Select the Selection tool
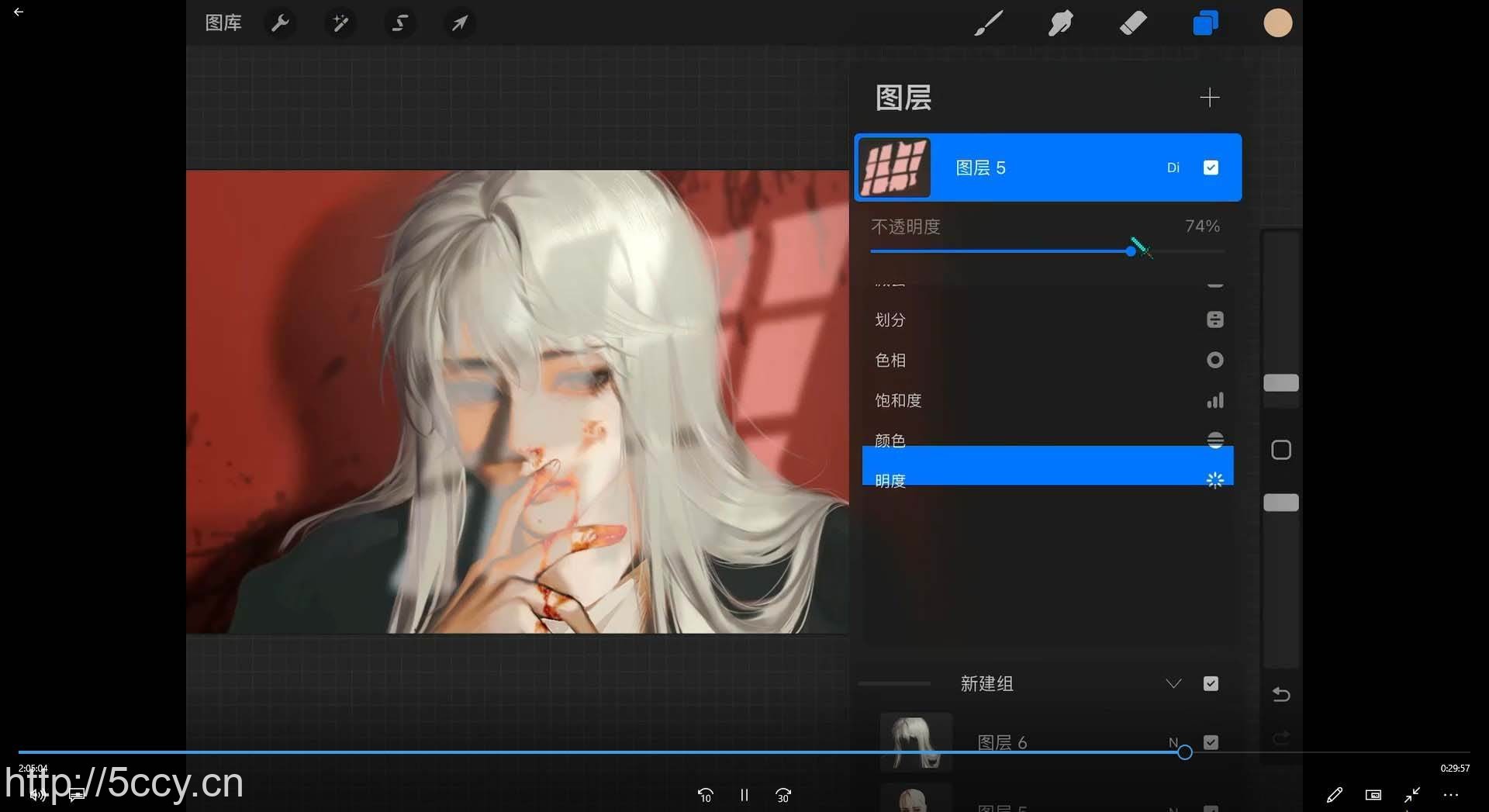1489x812 pixels. (x=399, y=22)
